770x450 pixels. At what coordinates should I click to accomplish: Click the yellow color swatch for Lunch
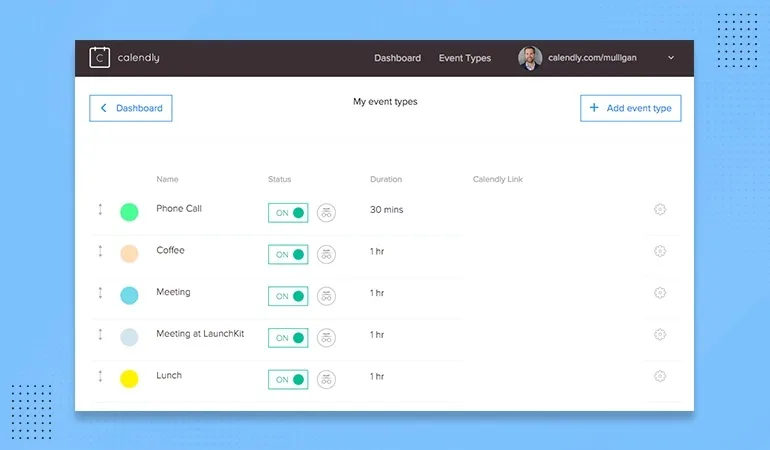pos(129,379)
